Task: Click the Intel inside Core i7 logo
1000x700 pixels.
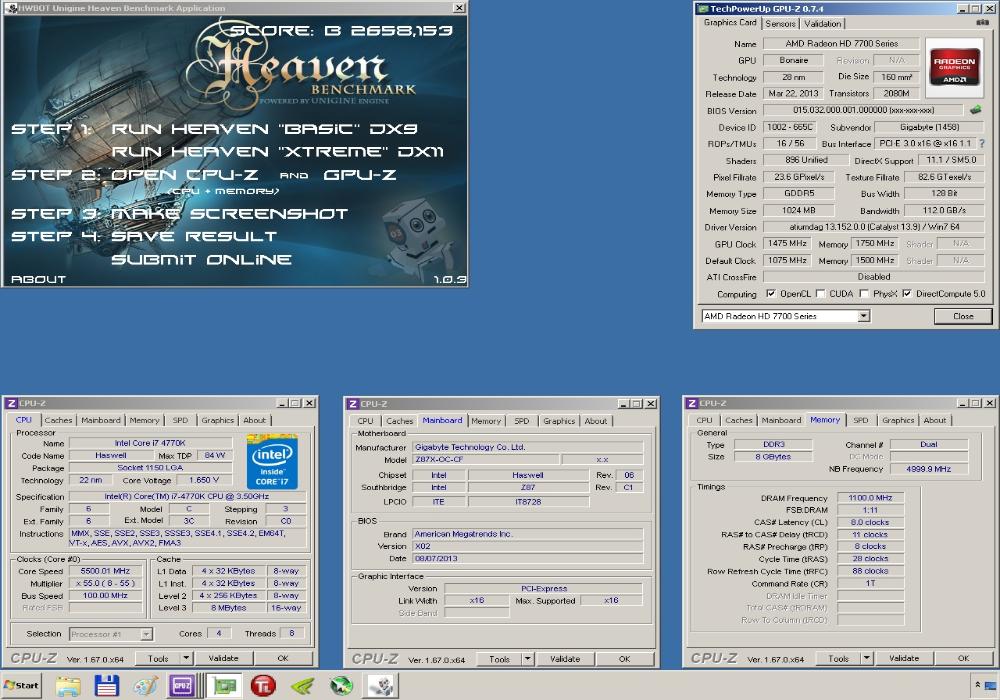Action: pos(272,462)
